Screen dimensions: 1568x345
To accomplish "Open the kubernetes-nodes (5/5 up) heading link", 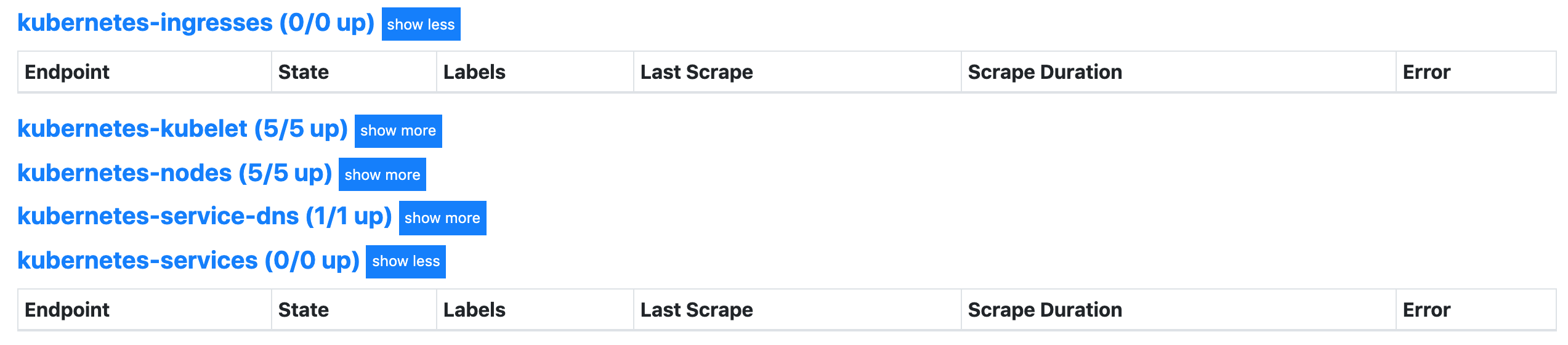I will coord(174,174).
